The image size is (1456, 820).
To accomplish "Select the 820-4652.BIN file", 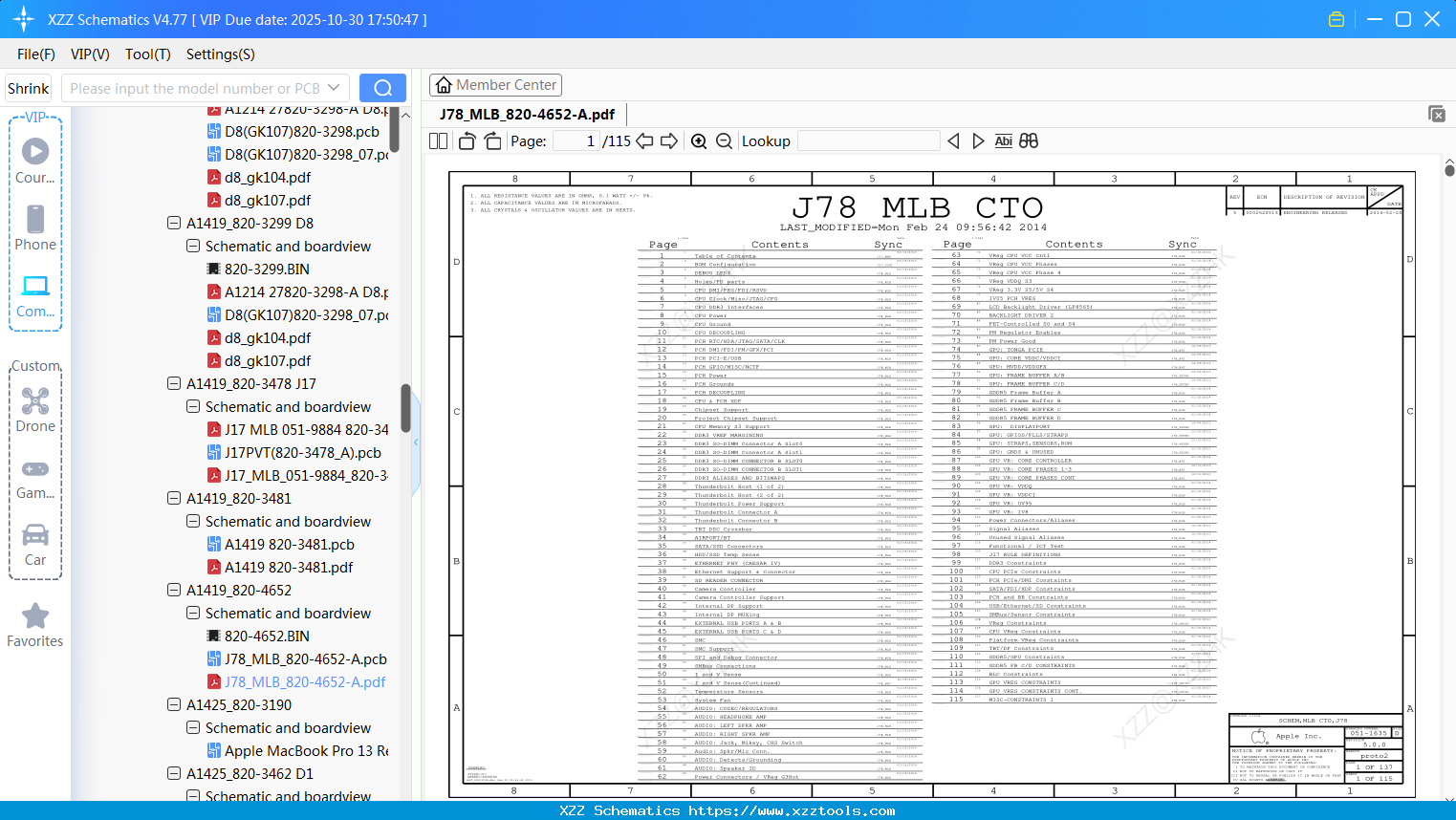I will 267,637.
